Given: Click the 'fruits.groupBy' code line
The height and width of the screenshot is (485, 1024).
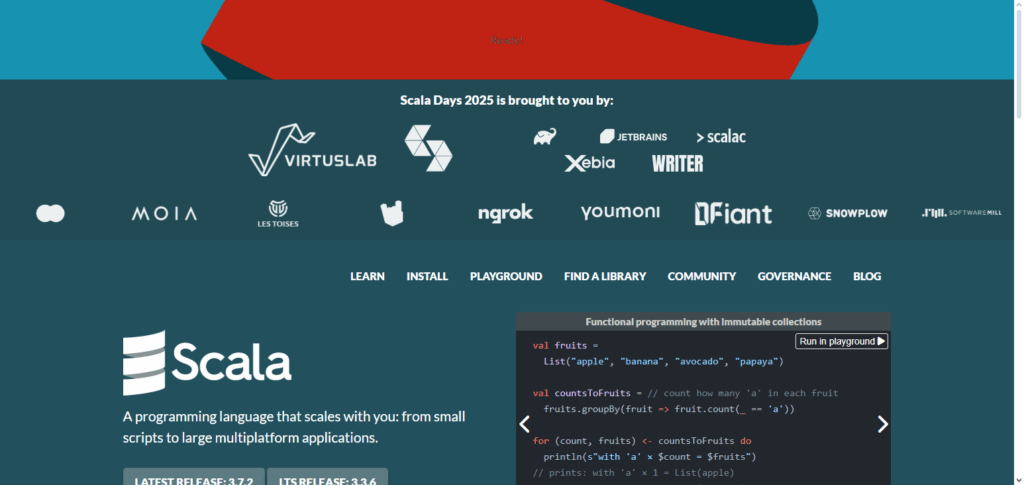Looking at the screenshot, I should (x=669, y=409).
